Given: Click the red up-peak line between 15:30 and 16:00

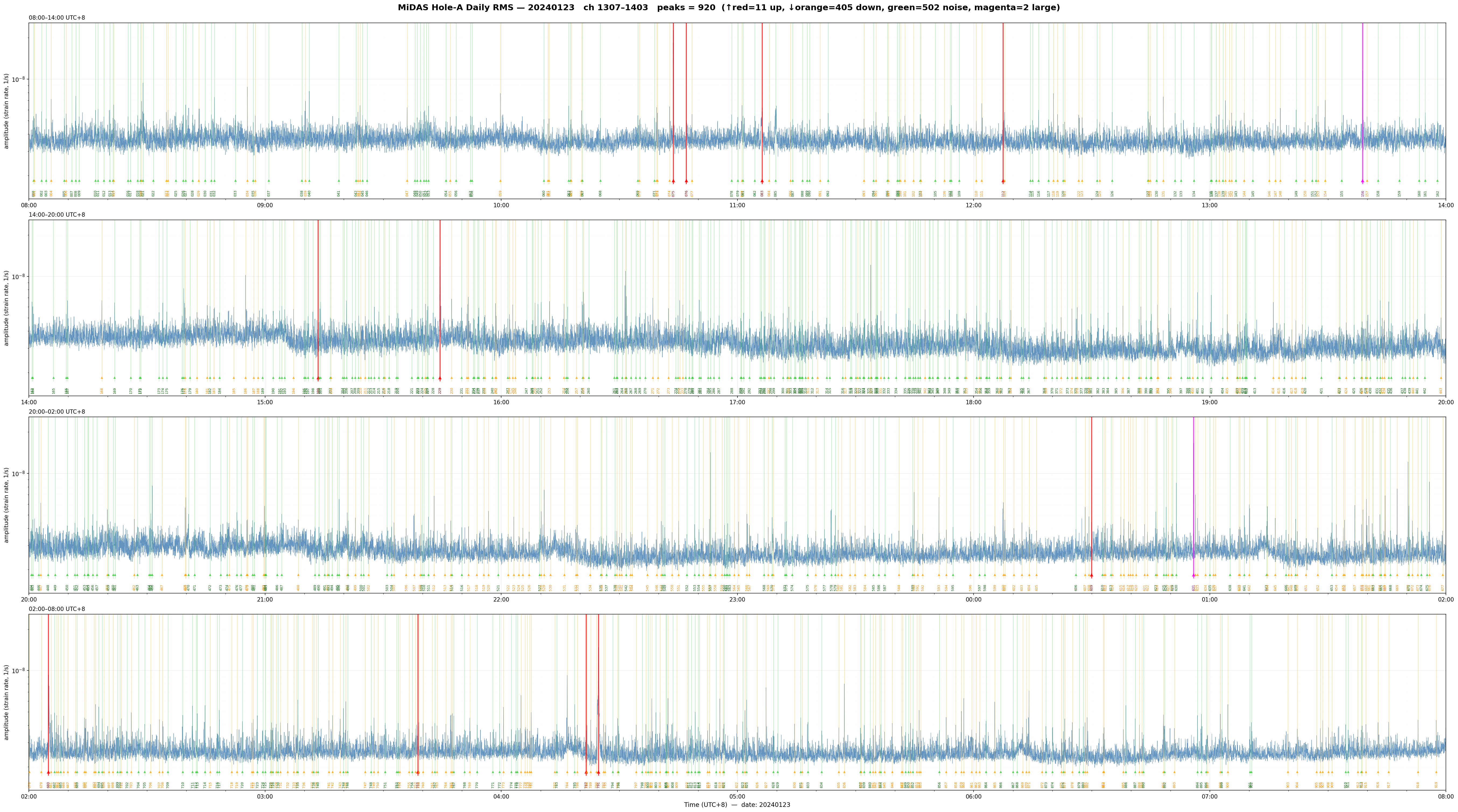Looking at the screenshot, I should (x=440, y=299).
